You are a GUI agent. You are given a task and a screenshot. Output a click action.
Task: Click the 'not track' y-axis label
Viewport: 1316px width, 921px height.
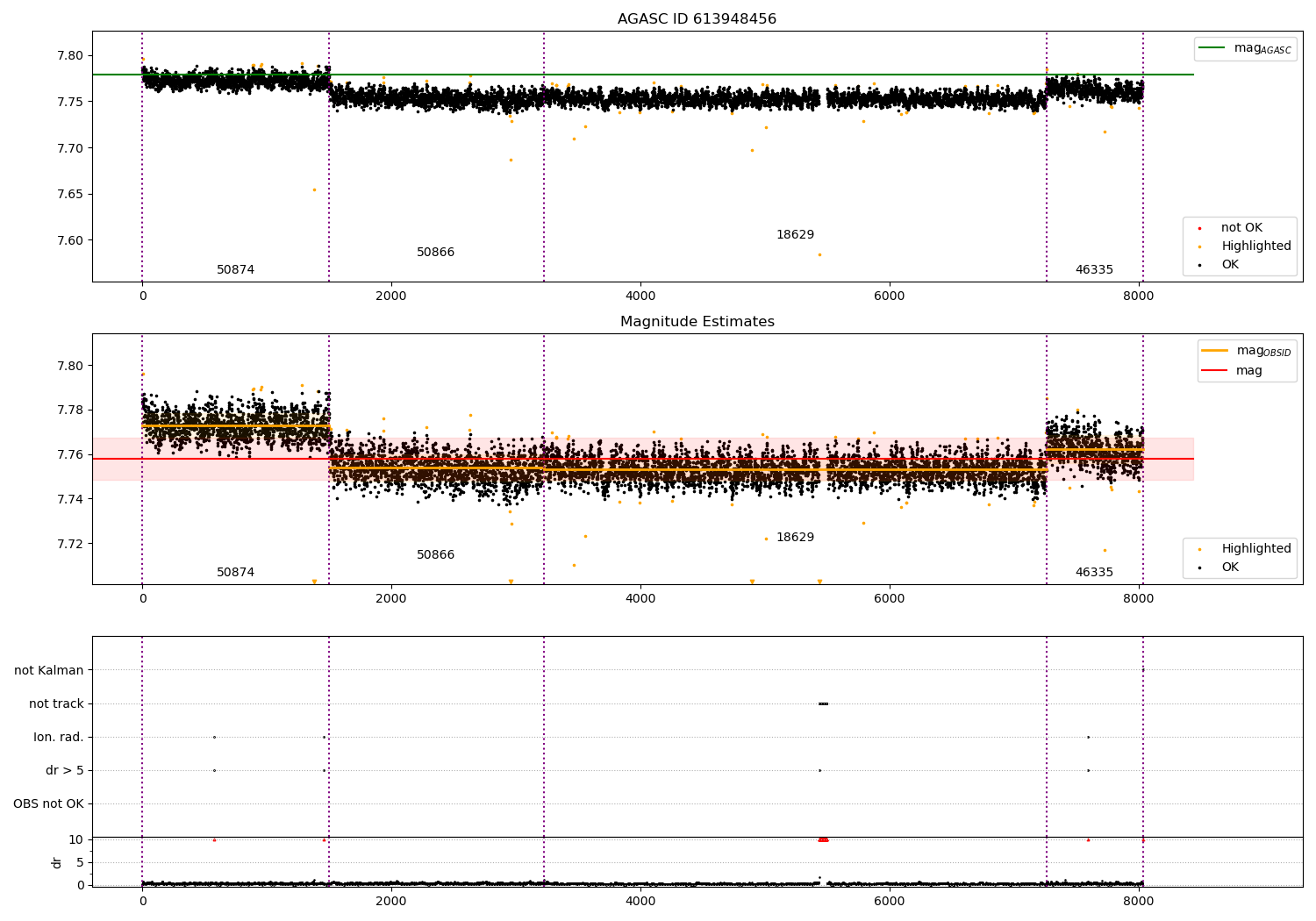pyautogui.click(x=56, y=704)
